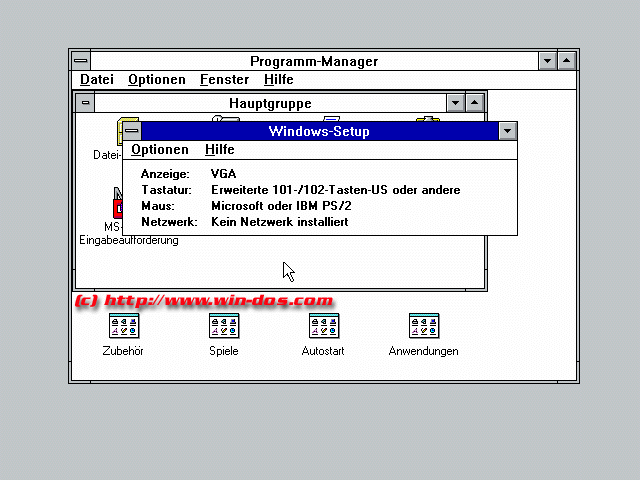Open the Datei menu in Programm-Manager
Screen dimensions: 640x480
pos(97,80)
